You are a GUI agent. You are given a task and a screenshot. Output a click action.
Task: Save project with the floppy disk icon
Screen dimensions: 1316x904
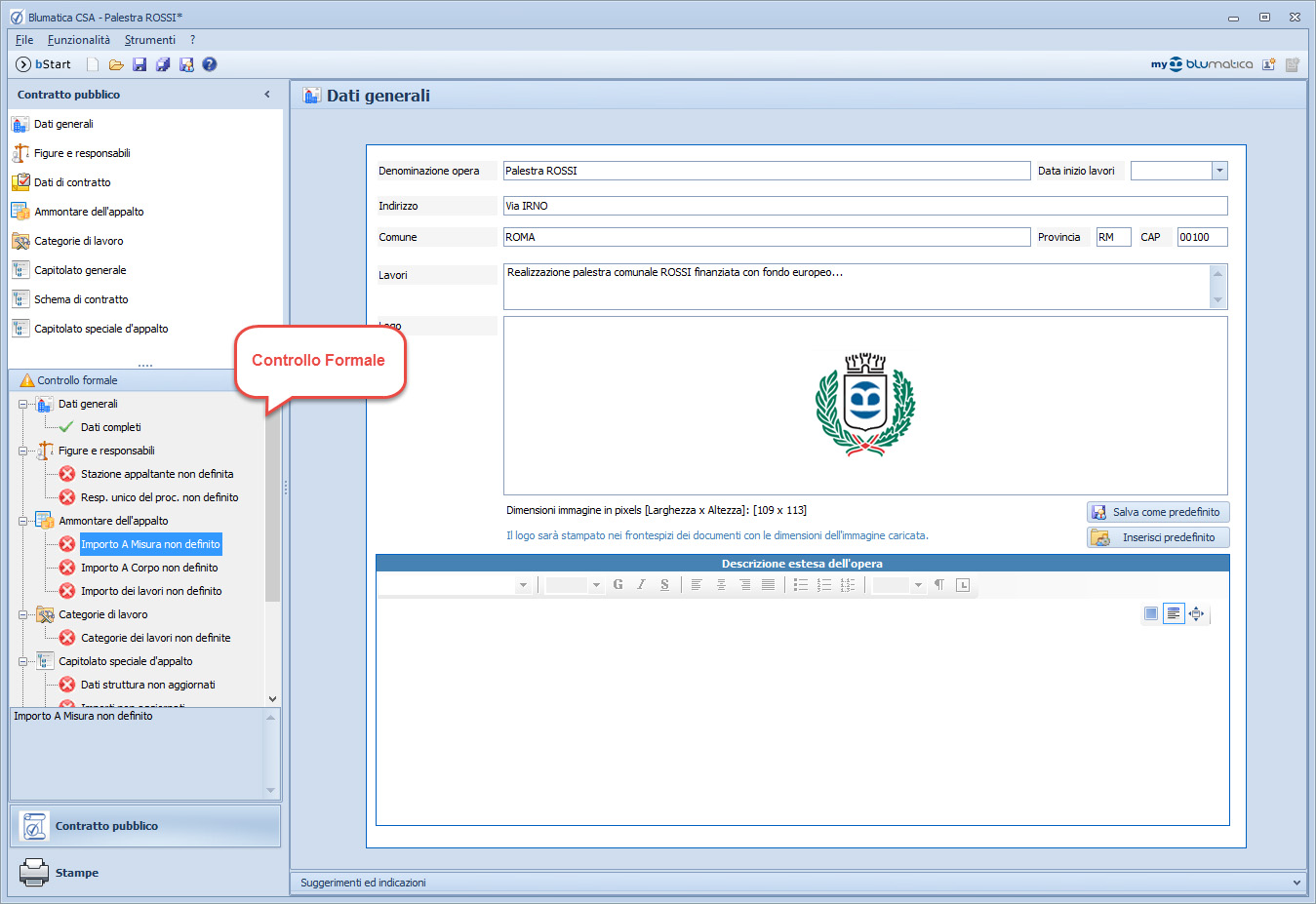(140, 64)
